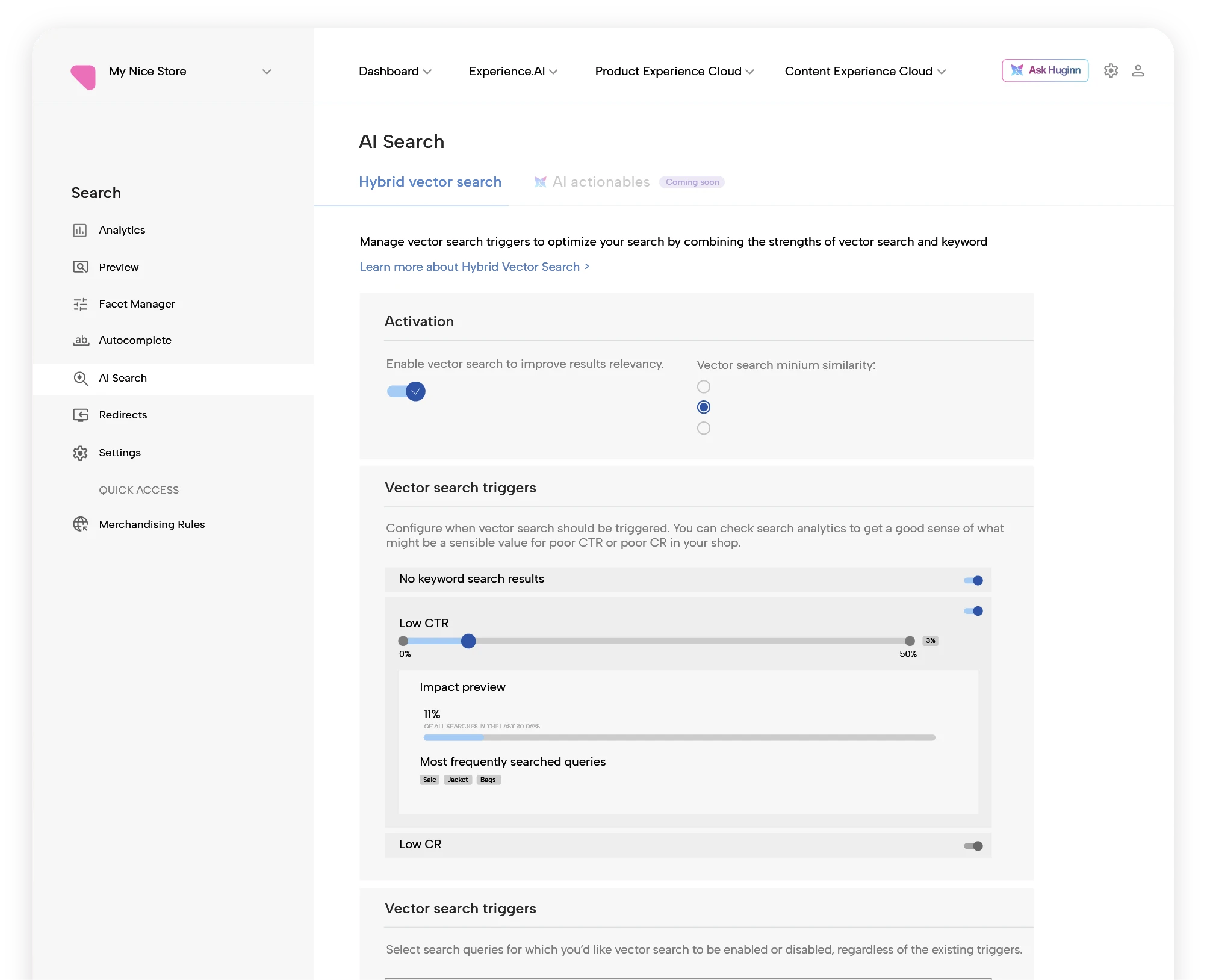The image size is (1207, 980).
Task: Open the Analytics chart icon
Action: pos(80,231)
